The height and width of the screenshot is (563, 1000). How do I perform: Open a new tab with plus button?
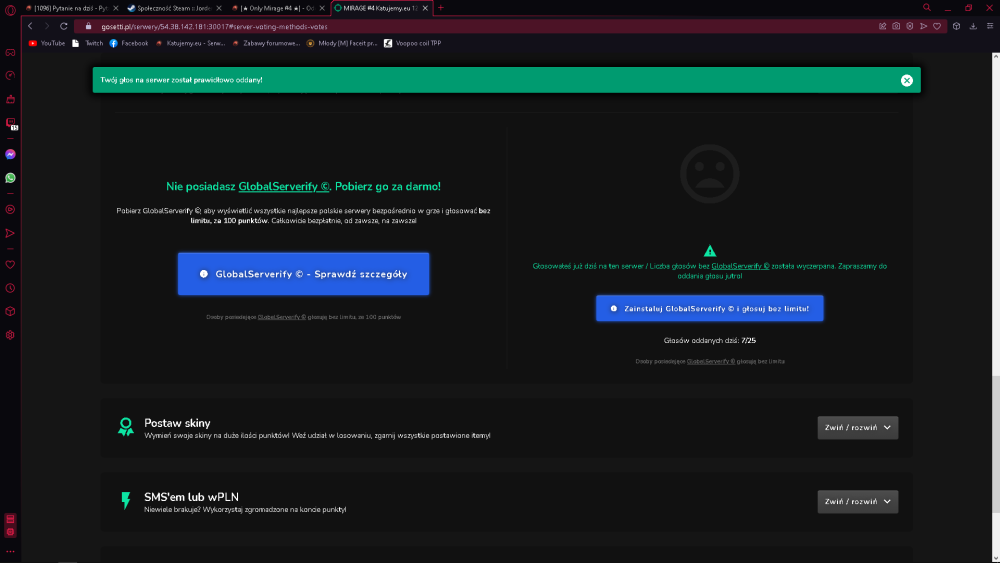pyautogui.click(x=441, y=8)
